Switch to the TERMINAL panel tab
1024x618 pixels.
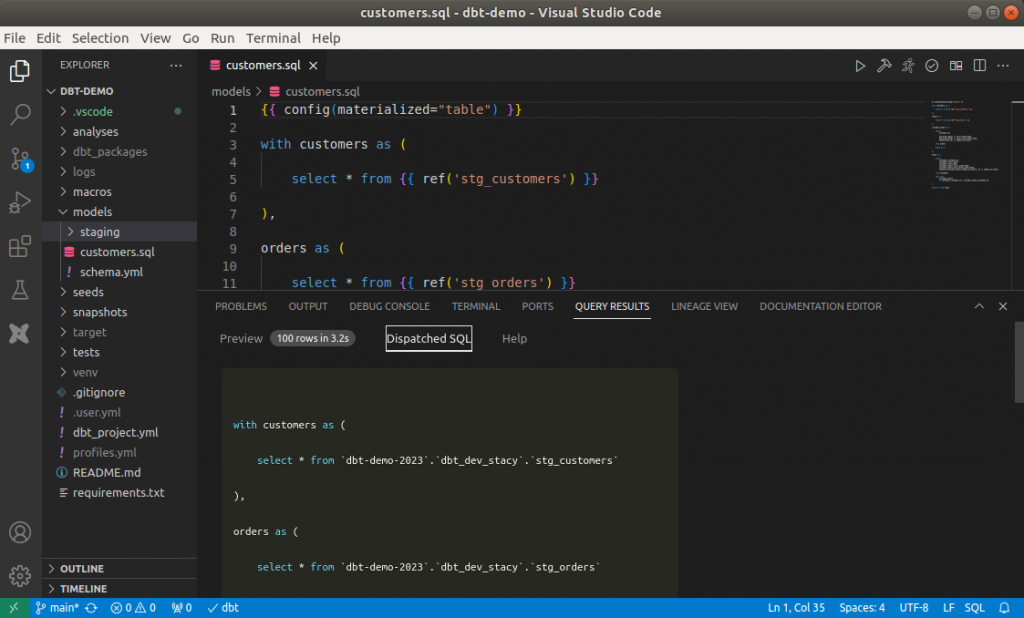point(475,306)
